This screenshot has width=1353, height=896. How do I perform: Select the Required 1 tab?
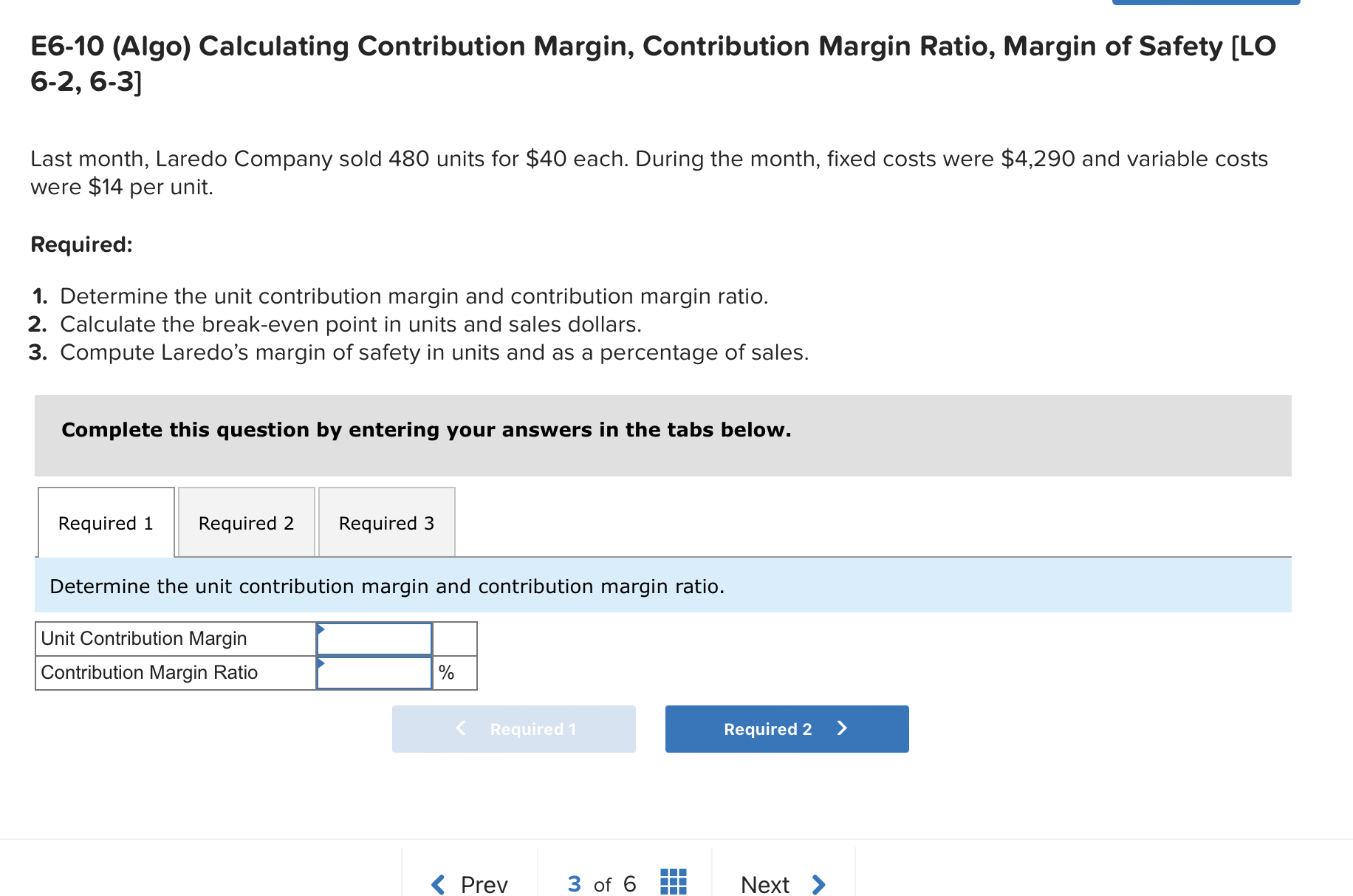tap(106, 522)
